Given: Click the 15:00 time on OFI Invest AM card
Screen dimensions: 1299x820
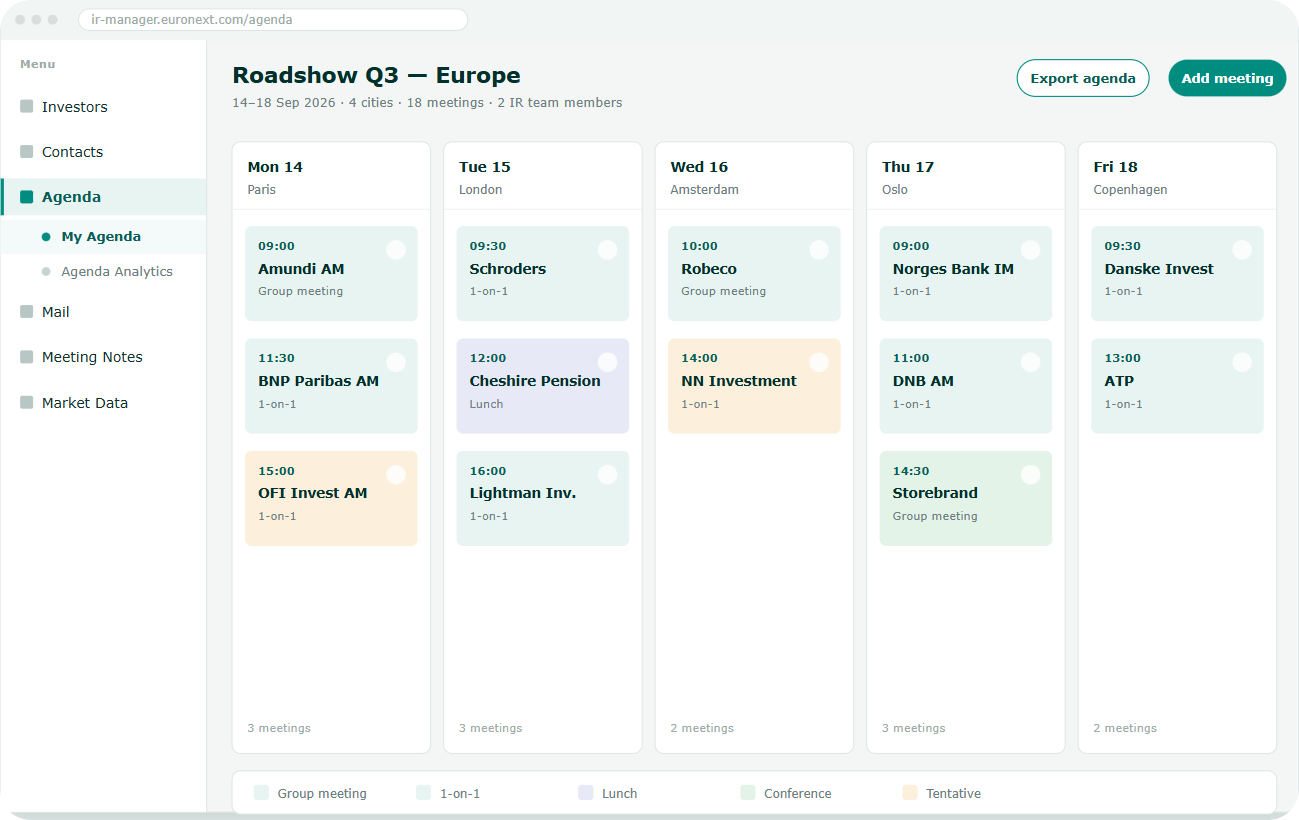Looking at the screenshot, I should [276, 471].
